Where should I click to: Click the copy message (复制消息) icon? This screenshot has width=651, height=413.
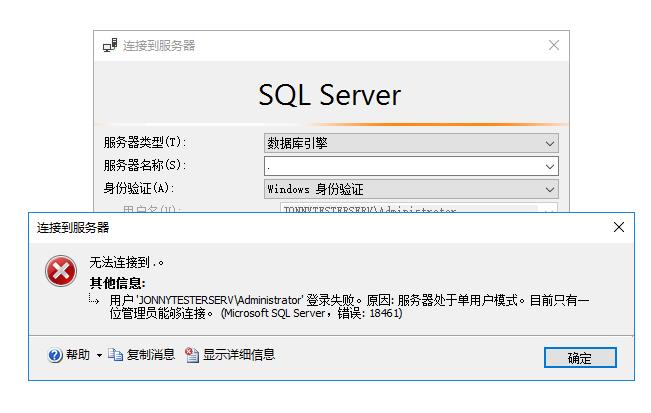pos(115,355)
